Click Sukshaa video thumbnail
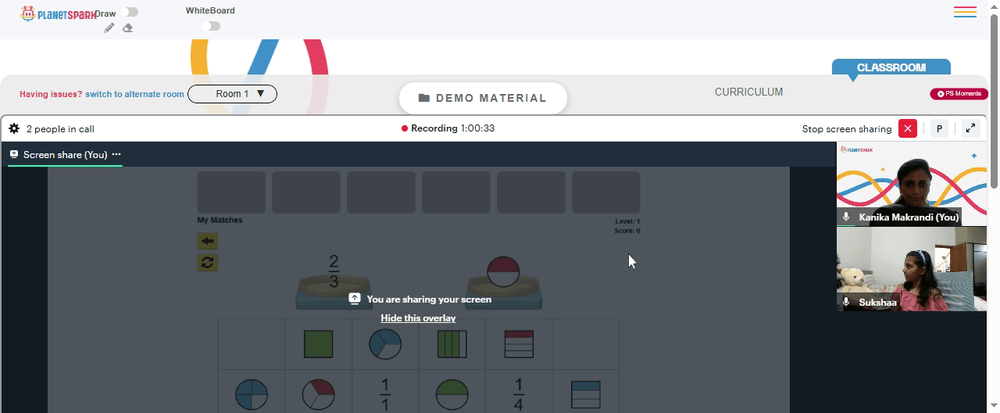This screenshot has height=413, width=1000. coord(911,269)
